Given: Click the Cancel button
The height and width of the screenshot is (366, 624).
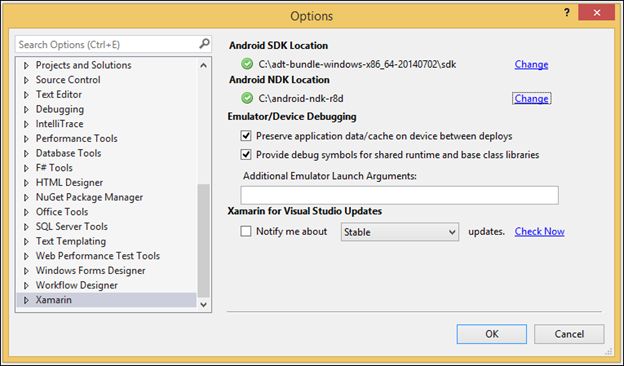Looking at the screenshot, I should pos(569,334).
